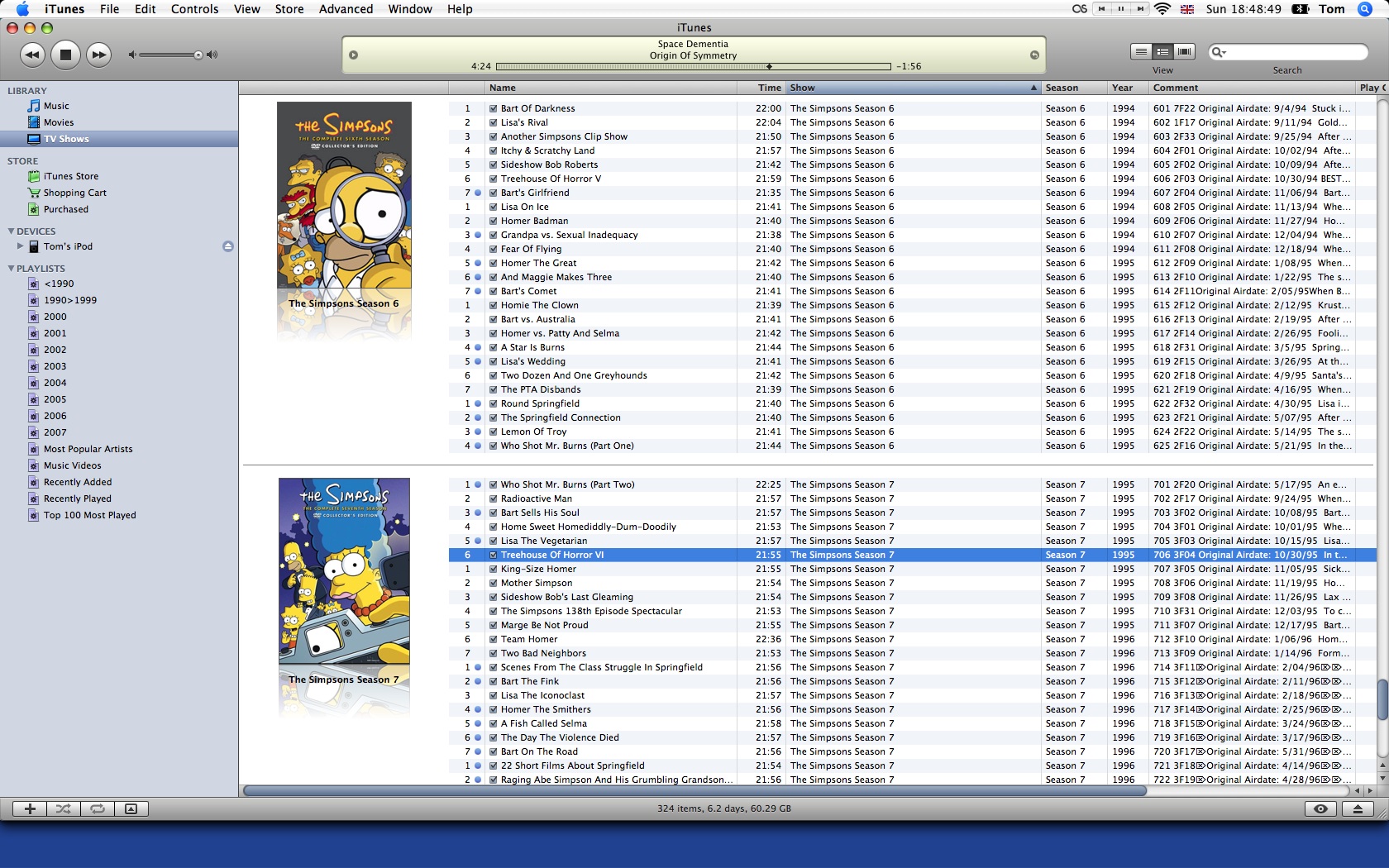Click the previous track rewind button
The width and height of the screenshot is (1389, 868).
point(32,55)
